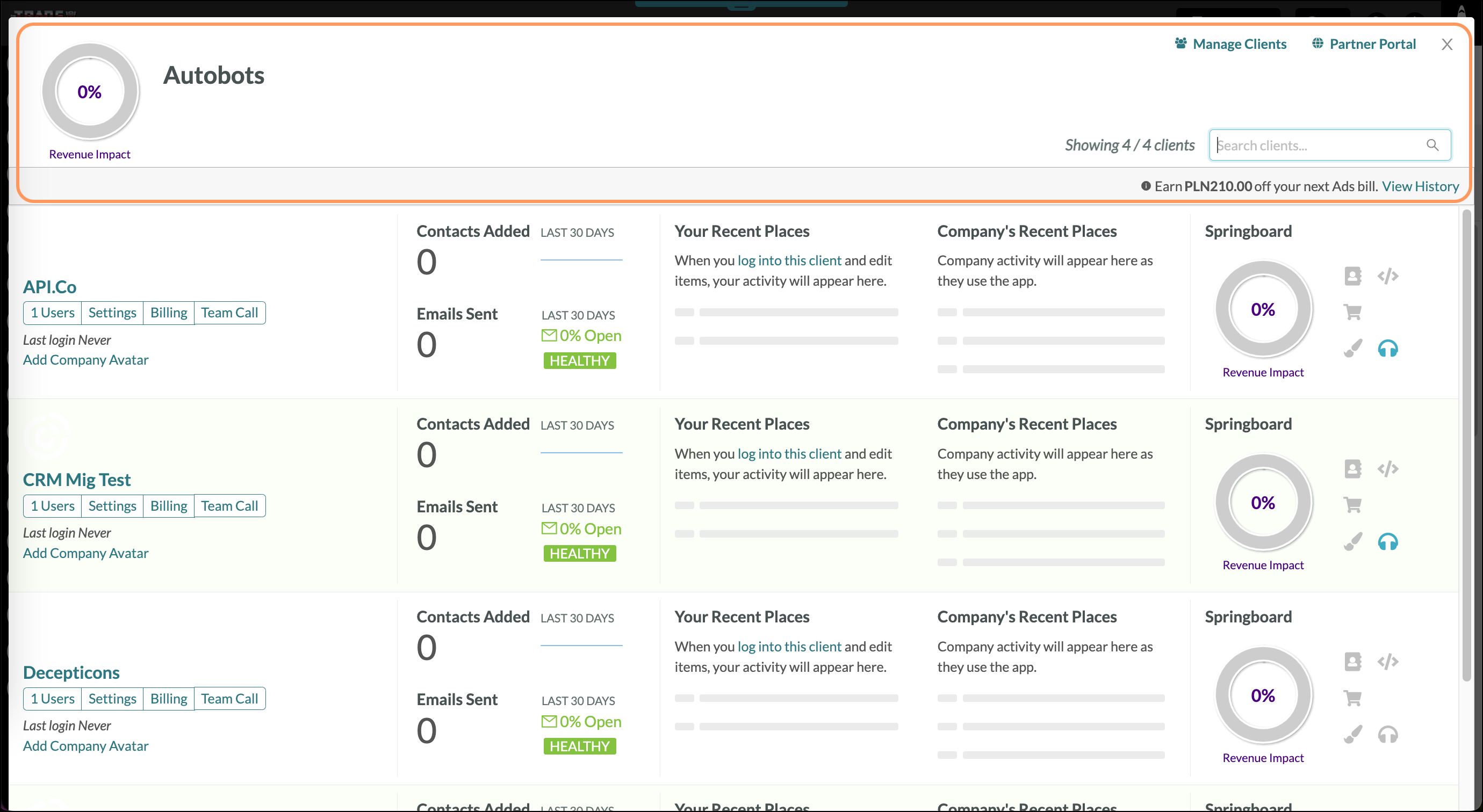This screenshot has width=1483, height=812.
Task: Click the API.Co Revenue Impact gauge
Action: tap(1263, 309)
